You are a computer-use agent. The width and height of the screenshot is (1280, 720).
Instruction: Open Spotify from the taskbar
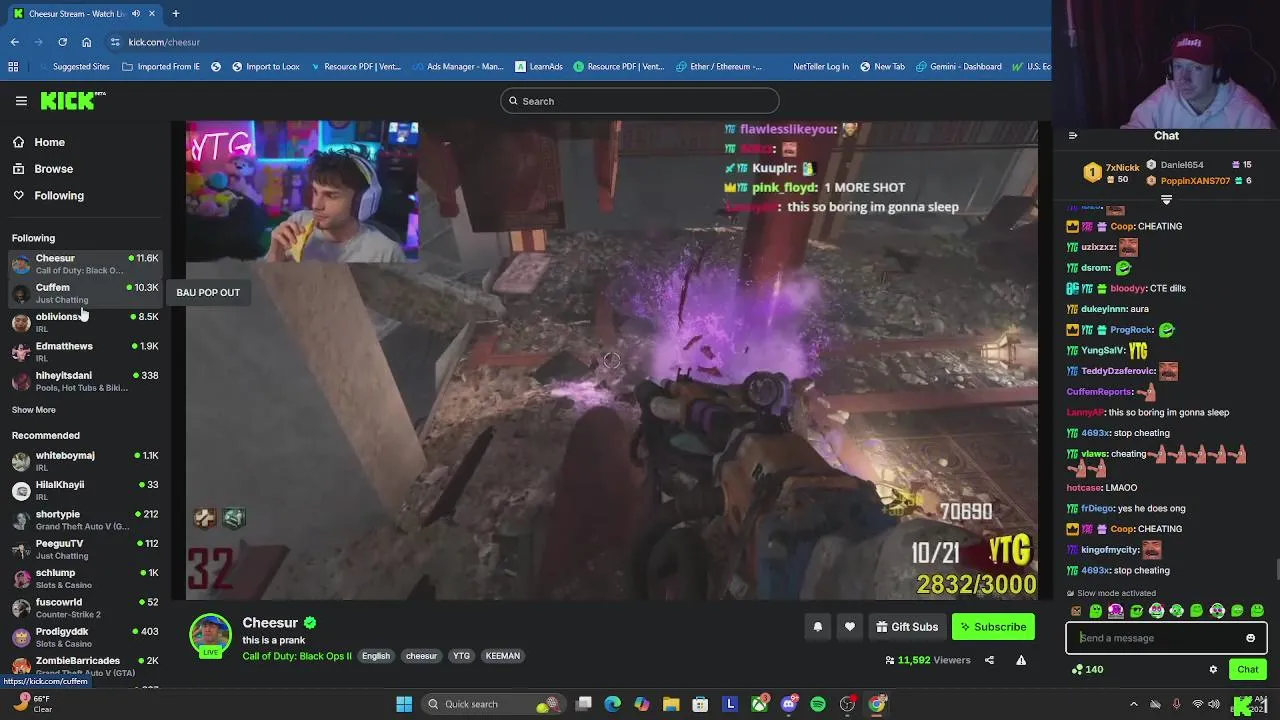coord(818,704)
